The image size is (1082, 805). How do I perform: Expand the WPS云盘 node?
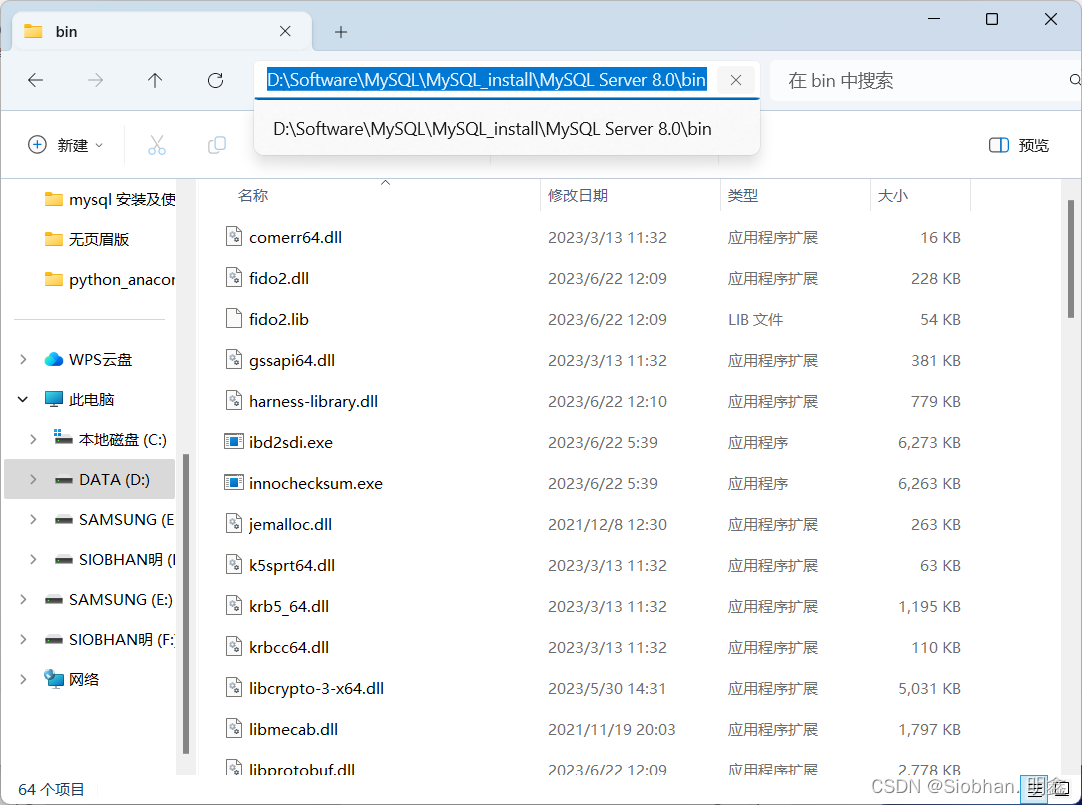23,359
